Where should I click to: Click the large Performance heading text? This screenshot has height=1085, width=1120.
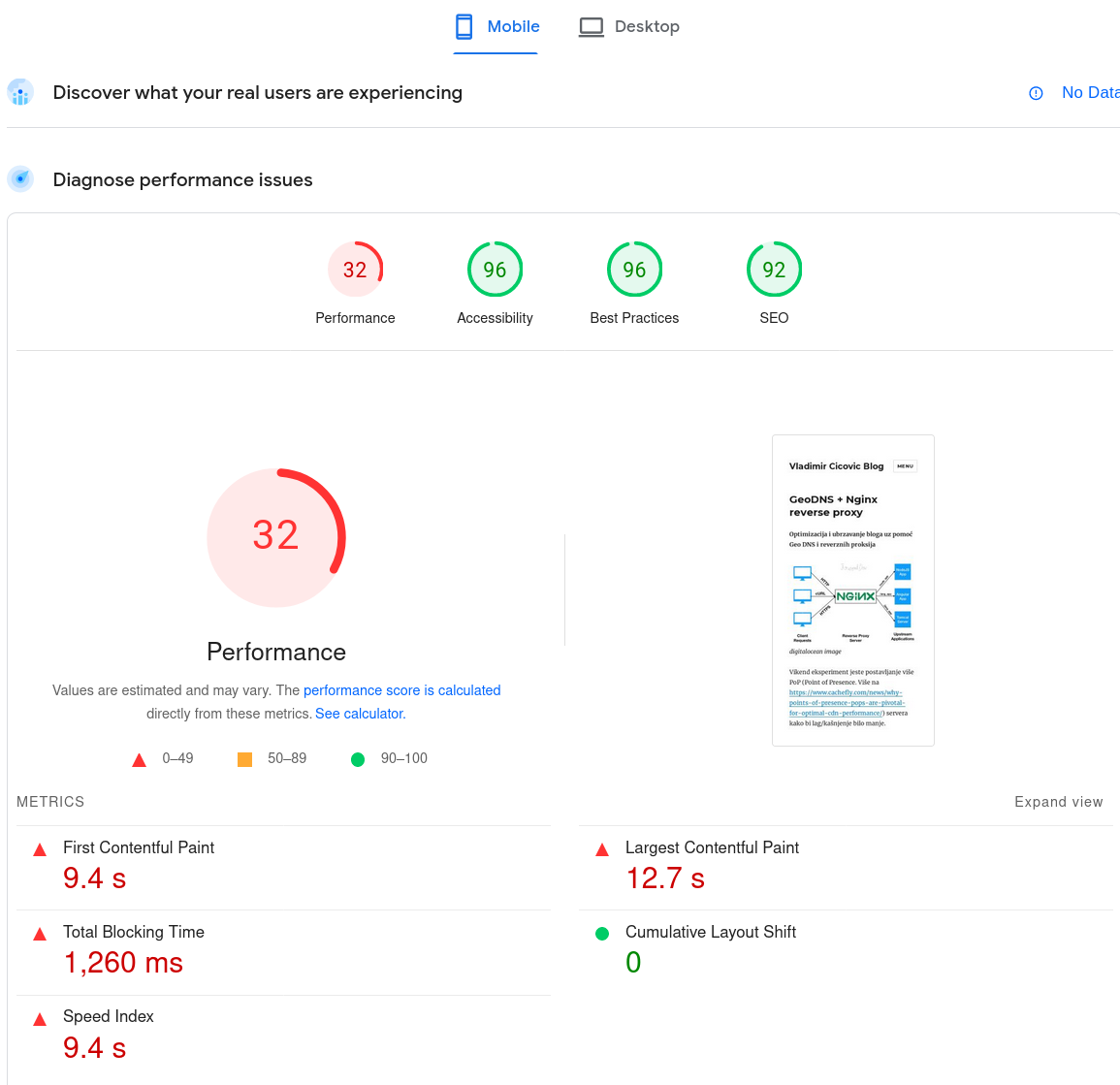pos(276,652)
